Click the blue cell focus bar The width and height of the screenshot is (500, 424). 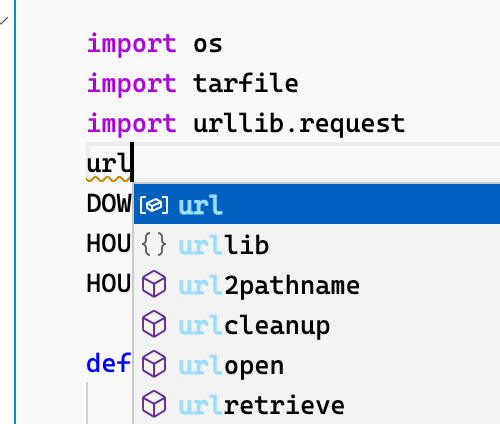(15, 212)
